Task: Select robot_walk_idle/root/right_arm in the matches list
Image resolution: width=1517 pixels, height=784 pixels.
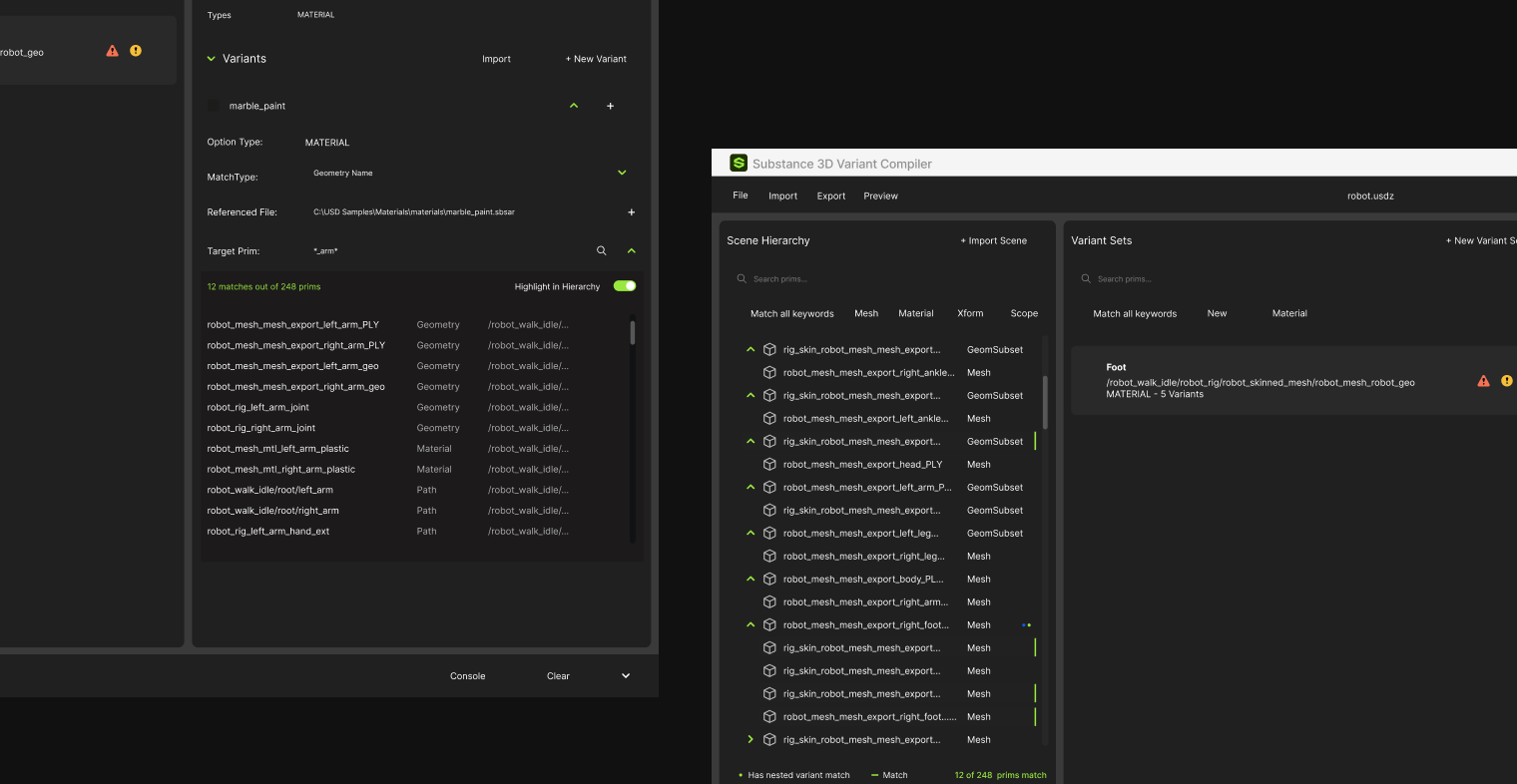Action: [x=272, y=511]
